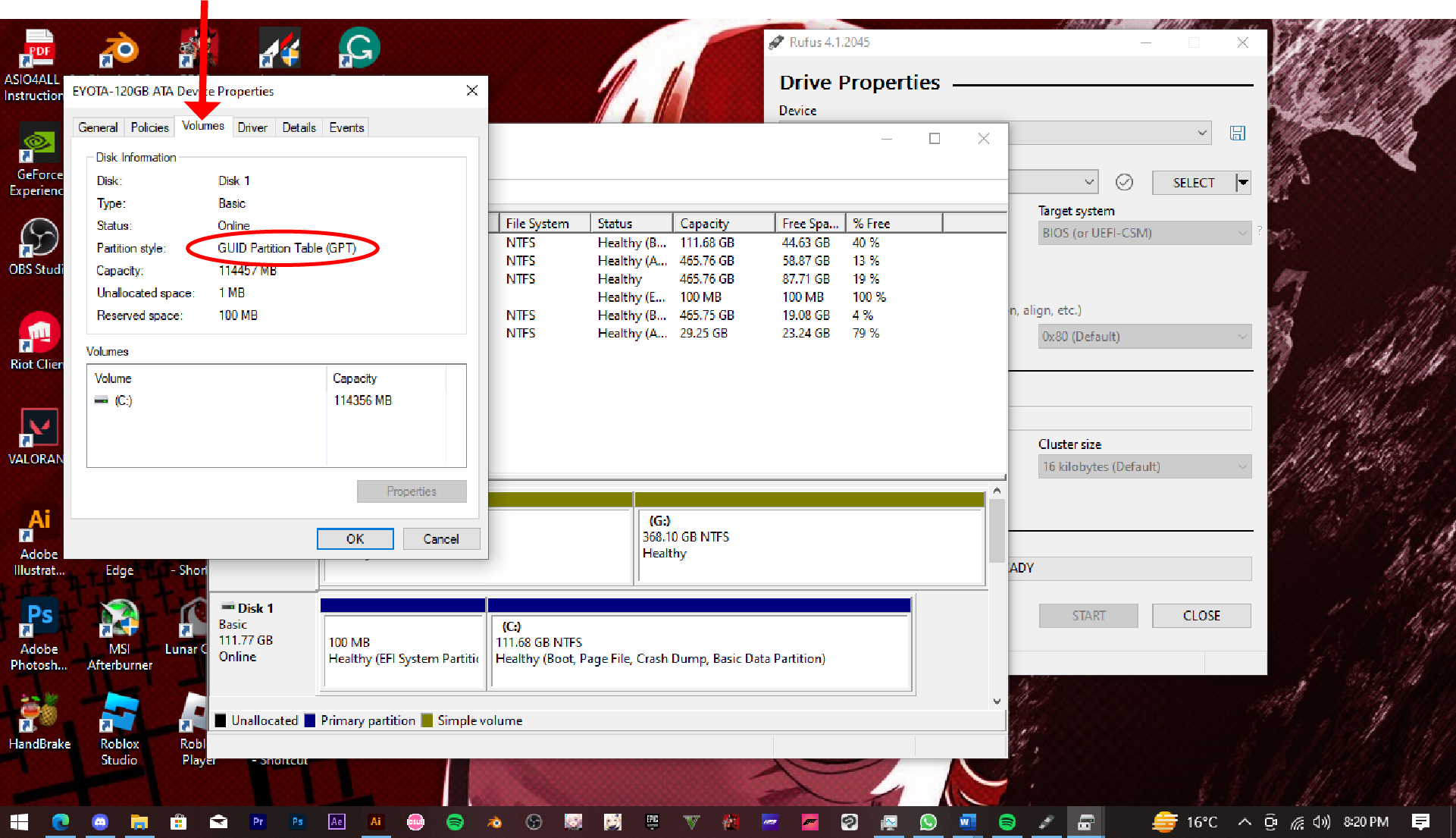Screen dimensions: 1456x838
Task: Launch Blender from the desktop shortcut
Action: (x=119, y=52)
